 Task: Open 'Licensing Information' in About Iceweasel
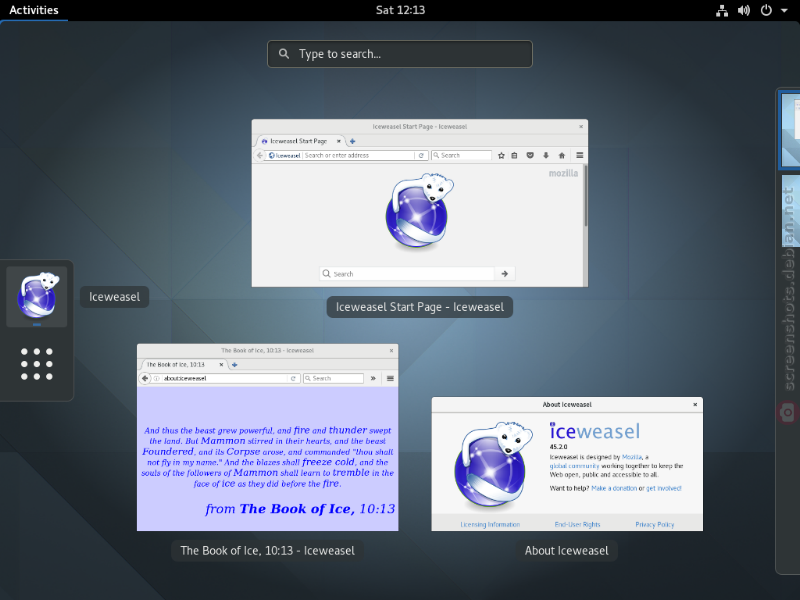(x=490, y=524)
